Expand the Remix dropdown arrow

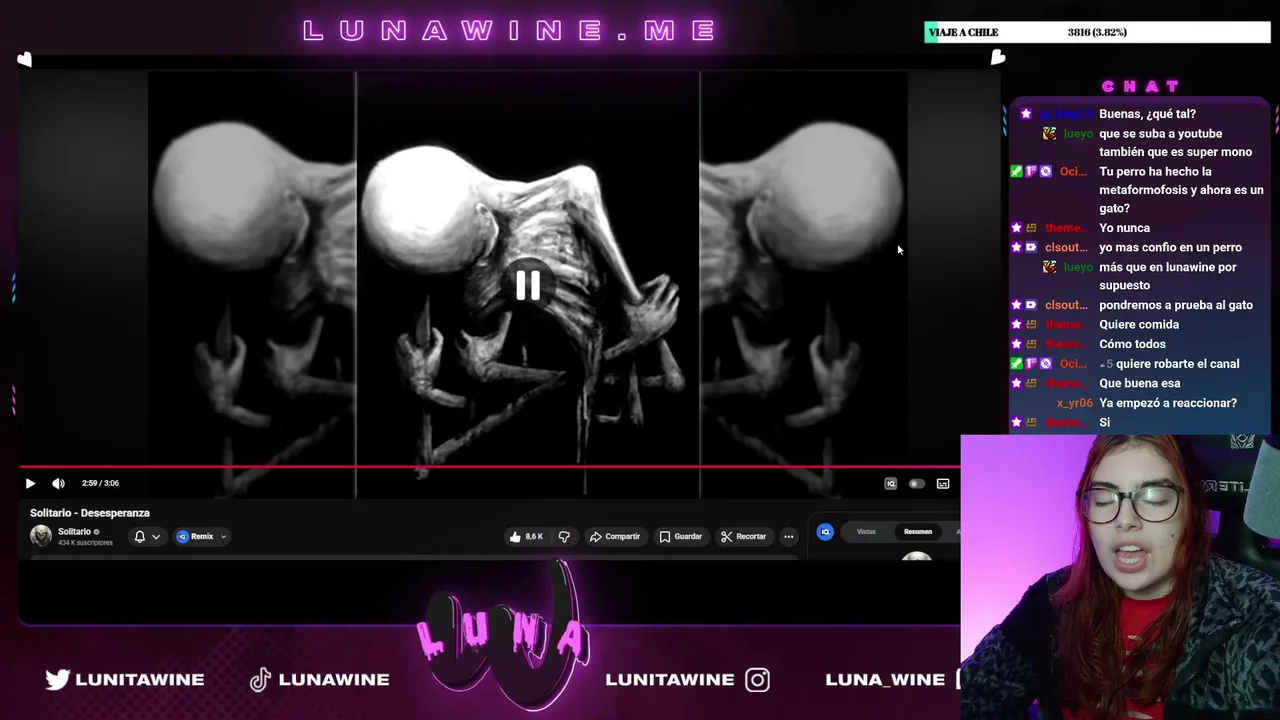point(223,537)
